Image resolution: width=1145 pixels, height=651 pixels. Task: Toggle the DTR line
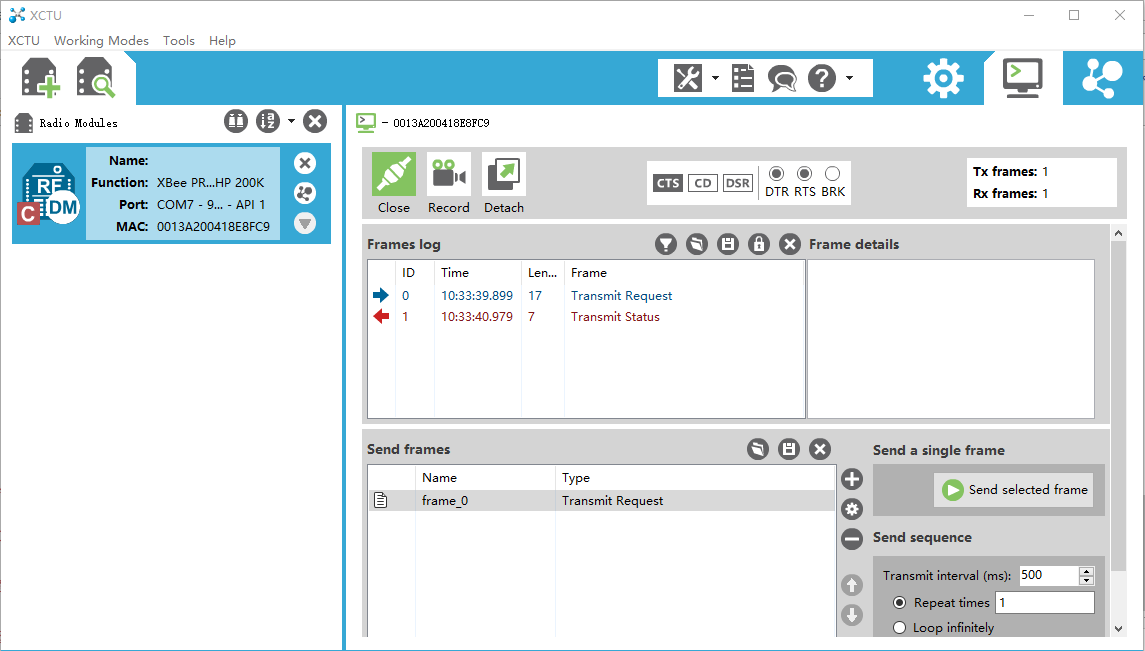pyautogui.click(x=776, y=174)
